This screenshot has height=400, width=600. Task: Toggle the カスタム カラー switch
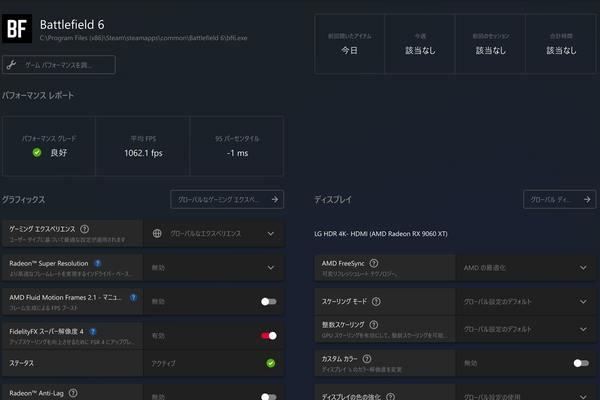(581, 363)
